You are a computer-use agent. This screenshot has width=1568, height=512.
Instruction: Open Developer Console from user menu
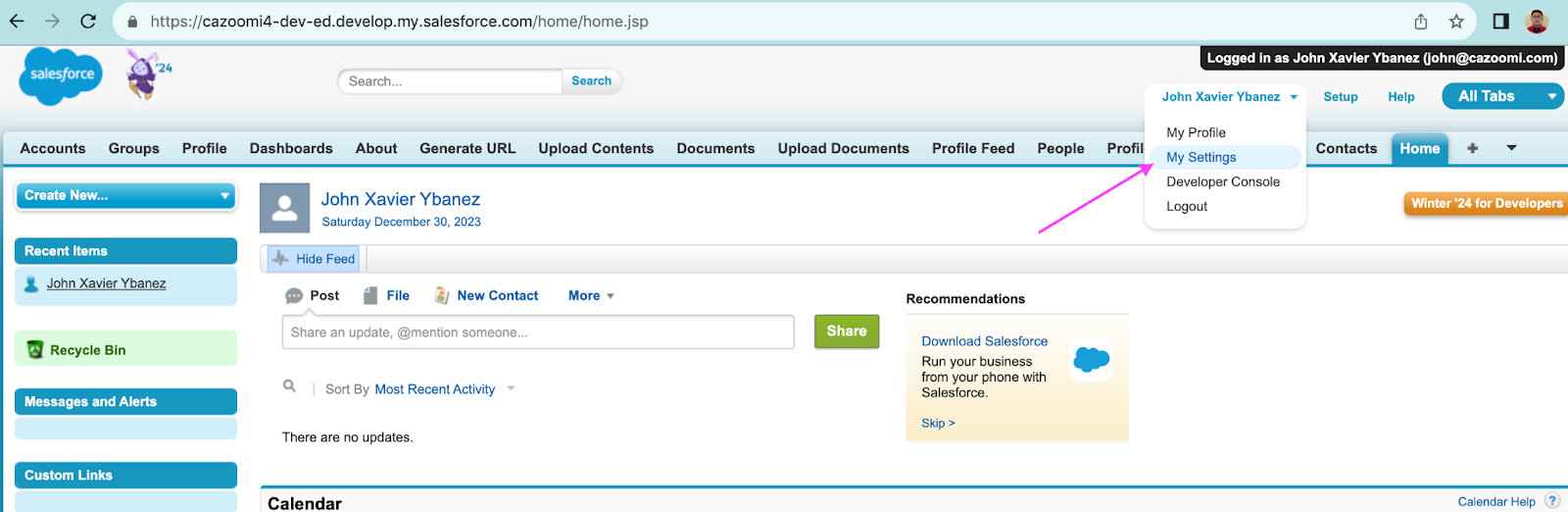point(1223,181)
